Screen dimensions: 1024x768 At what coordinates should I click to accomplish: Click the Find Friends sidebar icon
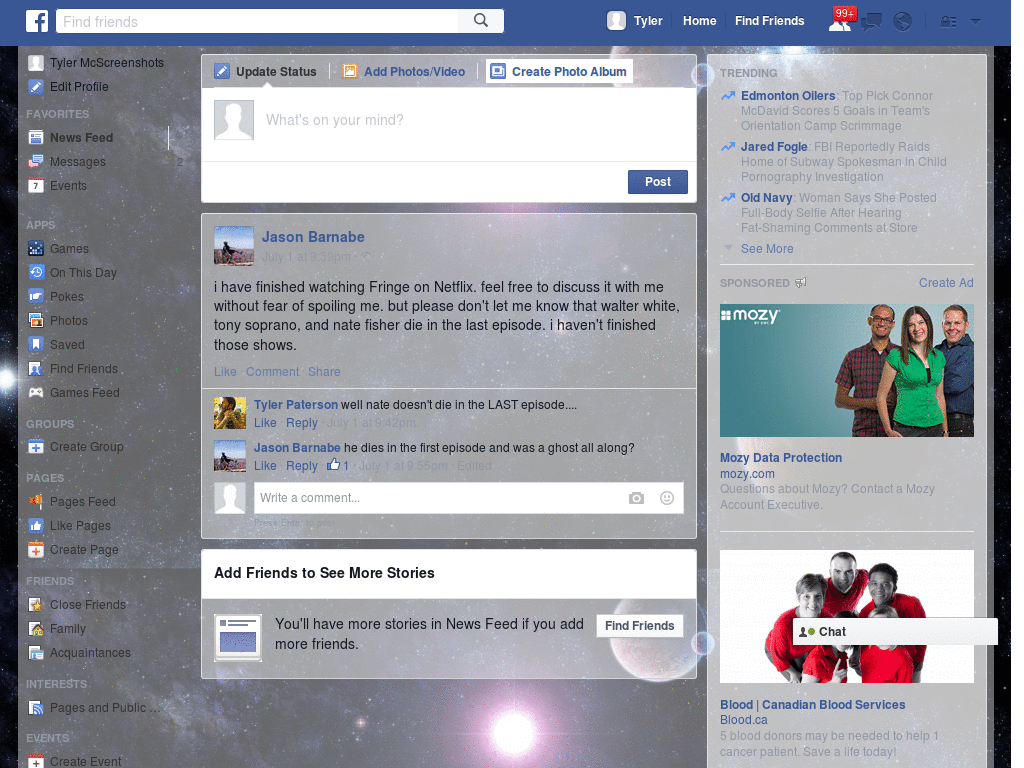[x=36, y=368]
